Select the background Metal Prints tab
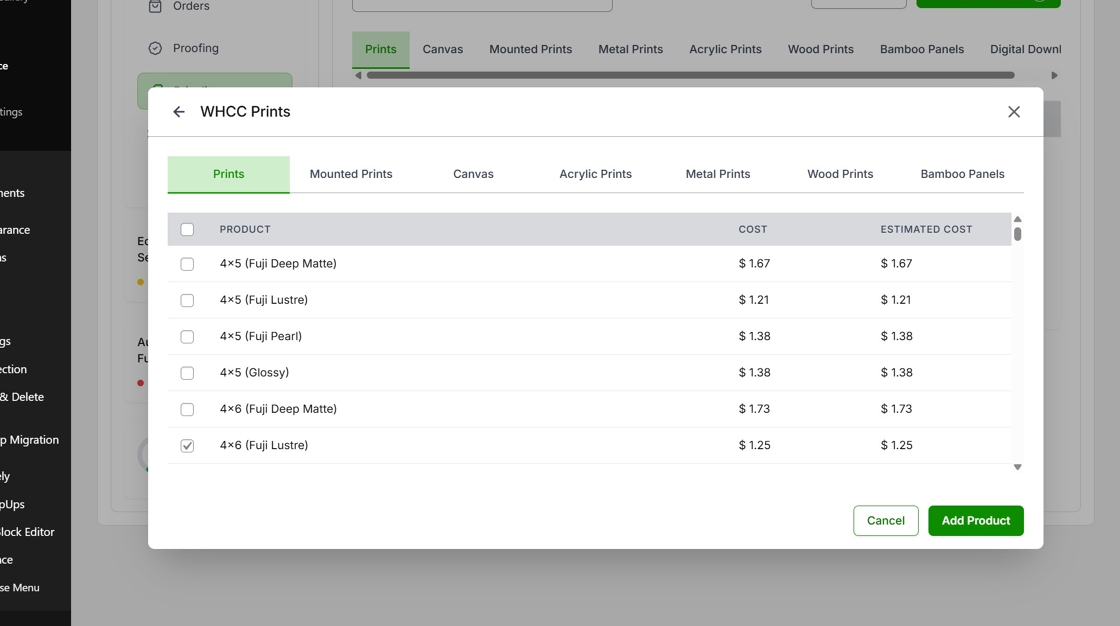The width and height of the screenshot is (1120, 626). click(631, 49)
